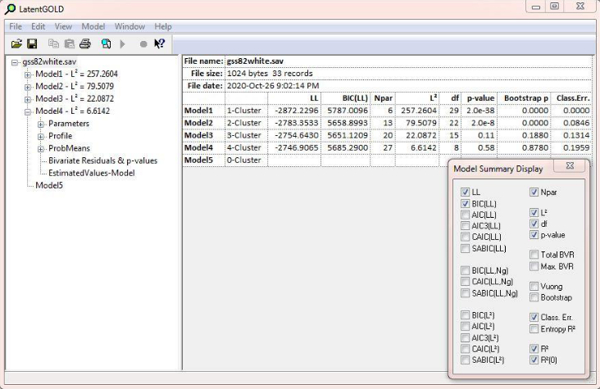The width and height of the screenshot is (600, 389).
Task: Click the context Help arrow-question icon
Action: pos(159,44)
